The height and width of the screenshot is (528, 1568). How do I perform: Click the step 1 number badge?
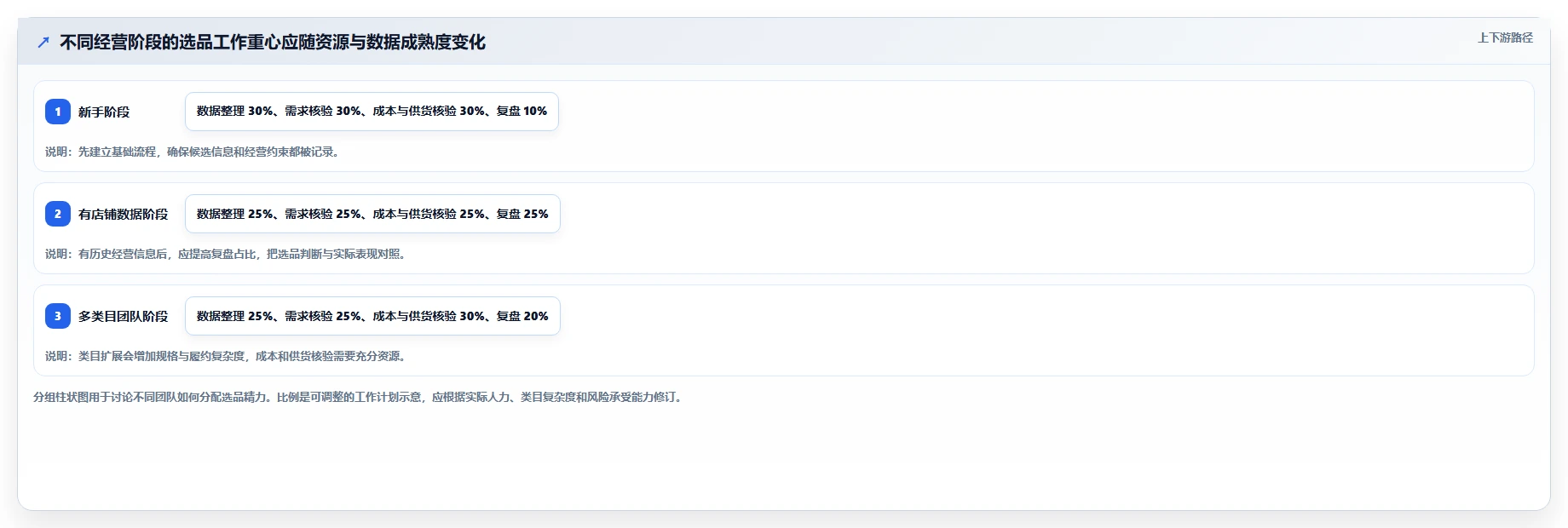coord(58,112)
